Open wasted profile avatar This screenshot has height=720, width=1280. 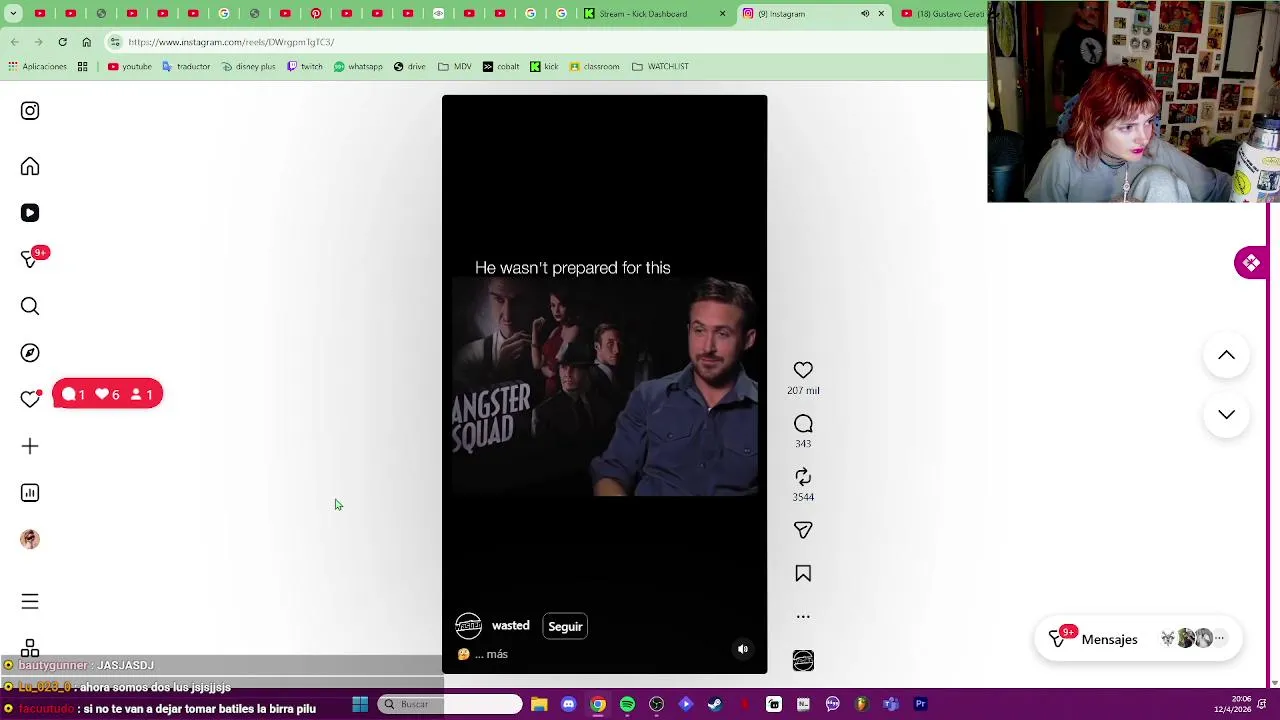pyautogui.click(x=468, y=626)
